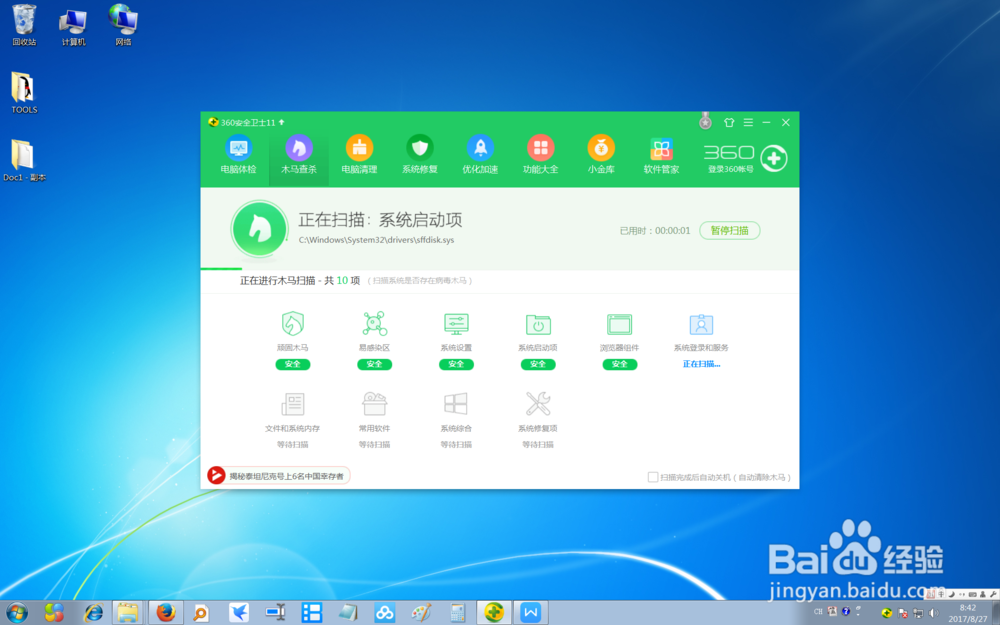Click 360安全卫士11 upgrade arrow
The image size is (1000, 625).
(x=281, y=122)
